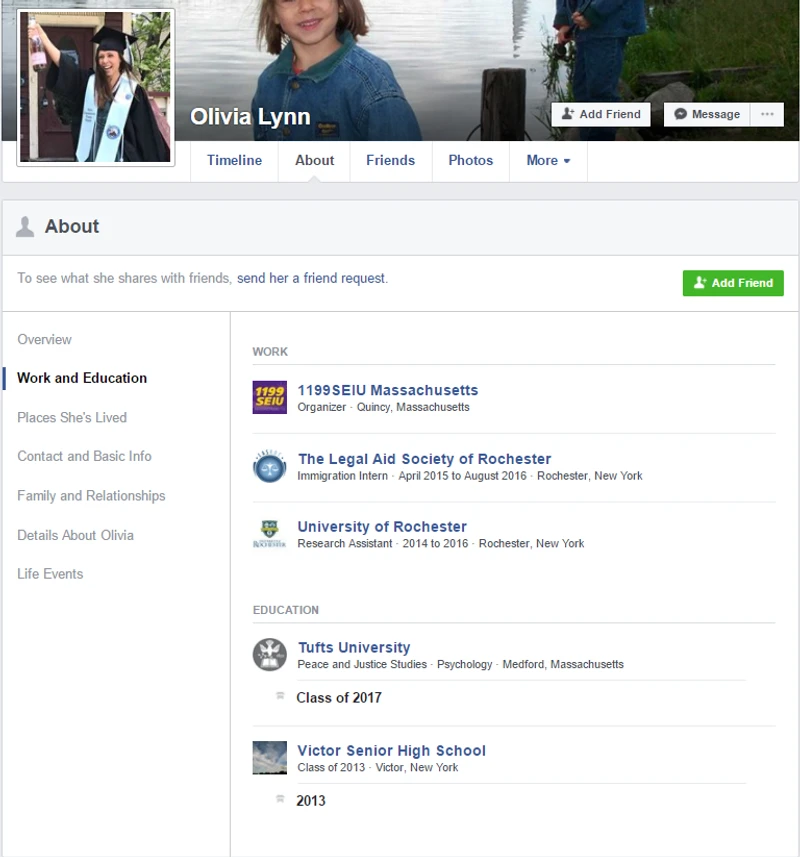
Task: Open the Overview section
Action: [x=44, y=339]
